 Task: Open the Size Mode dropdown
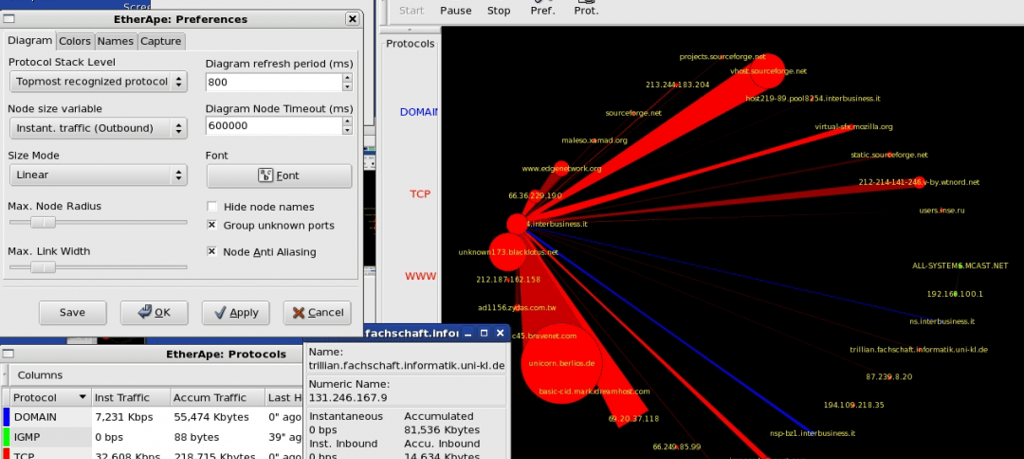coord(99,175)
